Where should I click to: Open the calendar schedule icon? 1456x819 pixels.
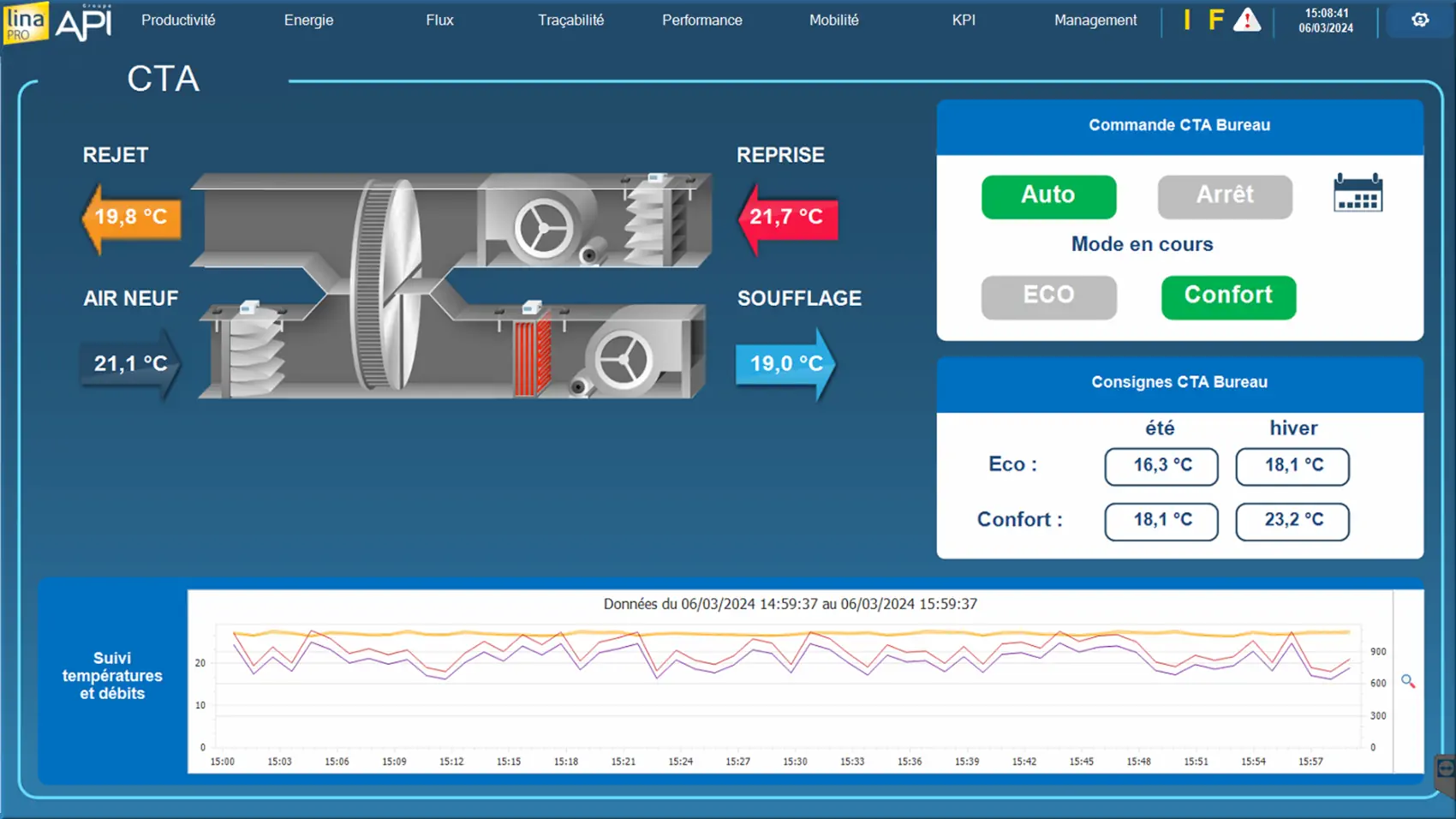(1358, 193)
